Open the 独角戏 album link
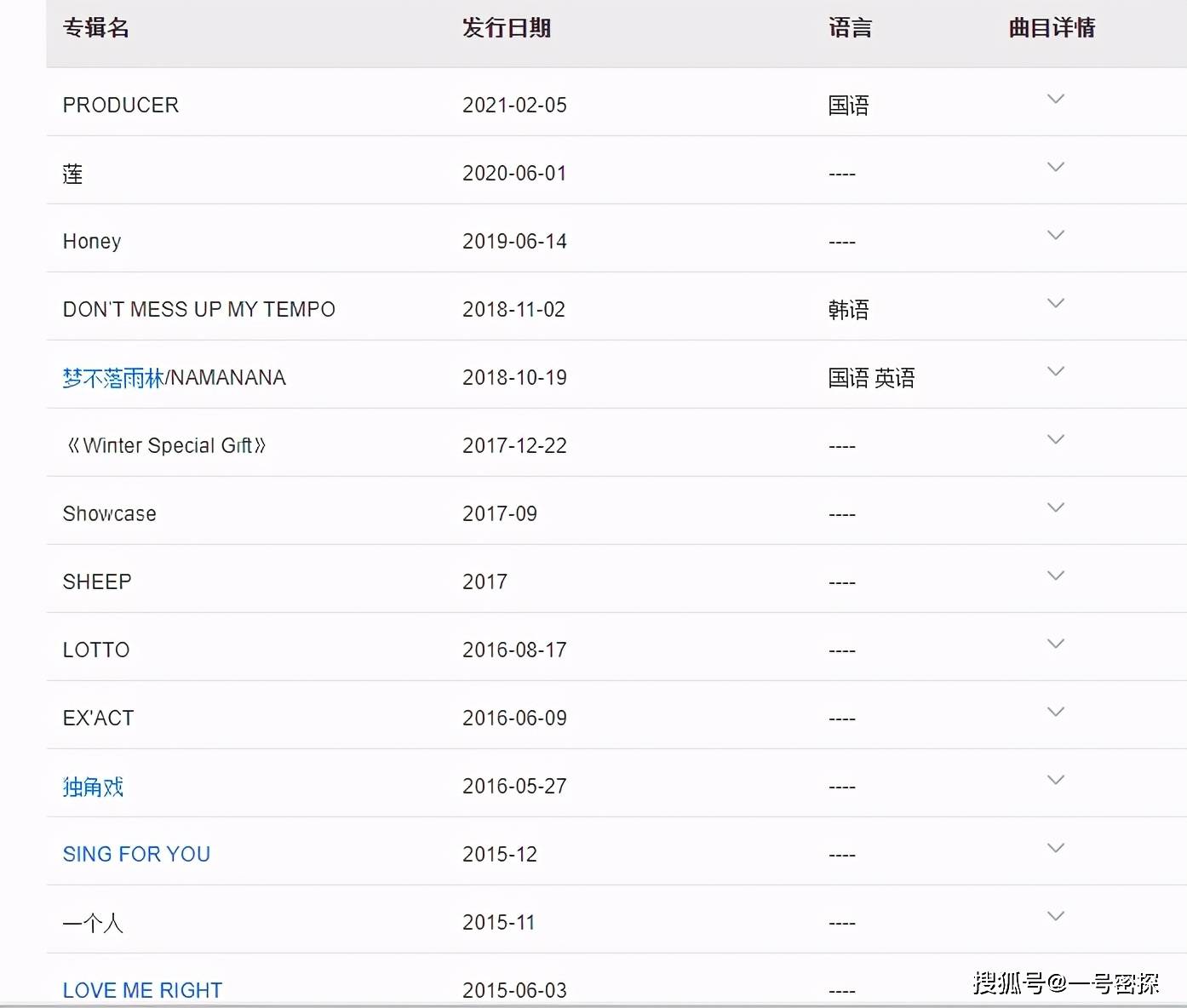Screen dimensions: 1187x1008 click(93, 787)
